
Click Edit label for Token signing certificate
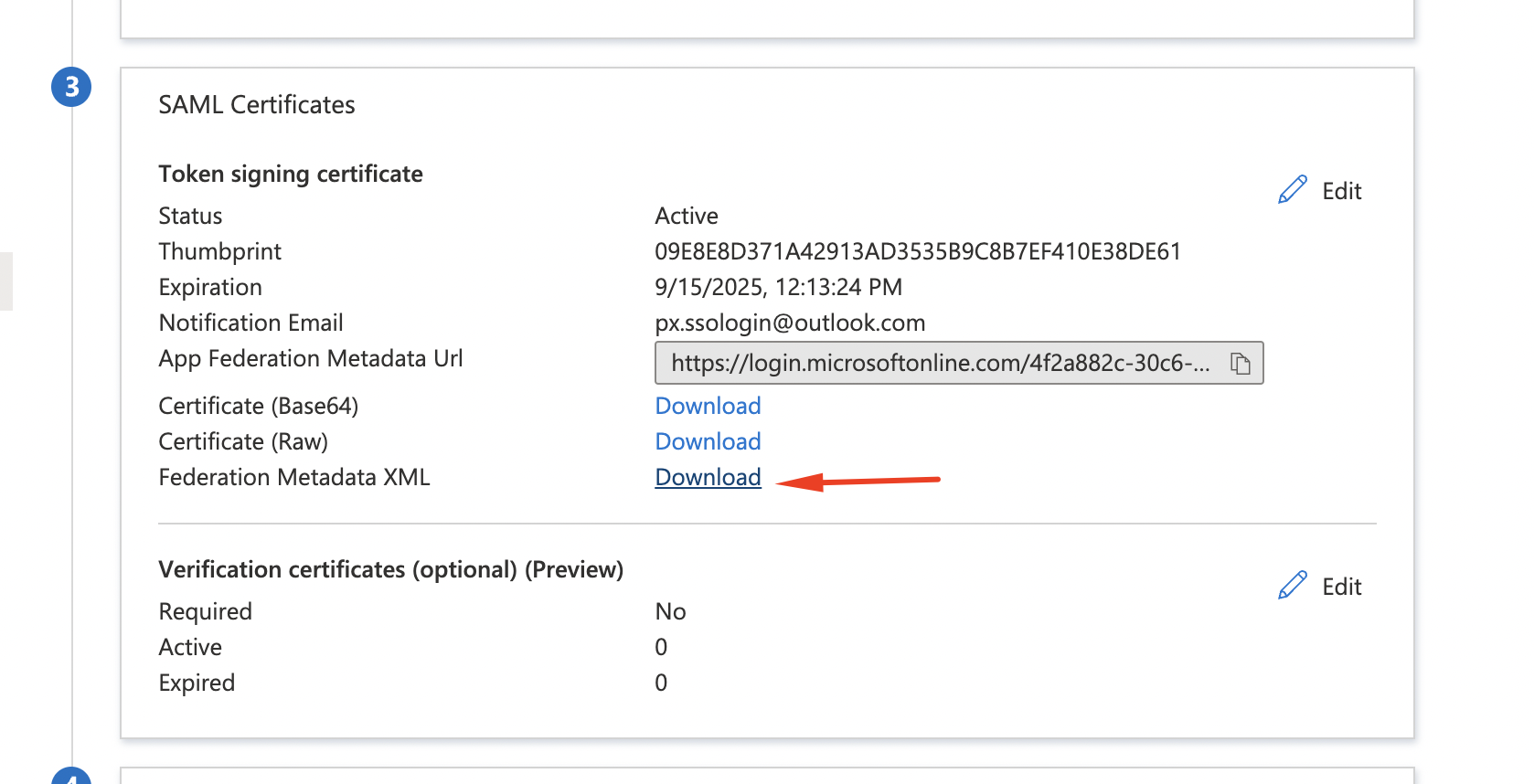pos(1342,191)
